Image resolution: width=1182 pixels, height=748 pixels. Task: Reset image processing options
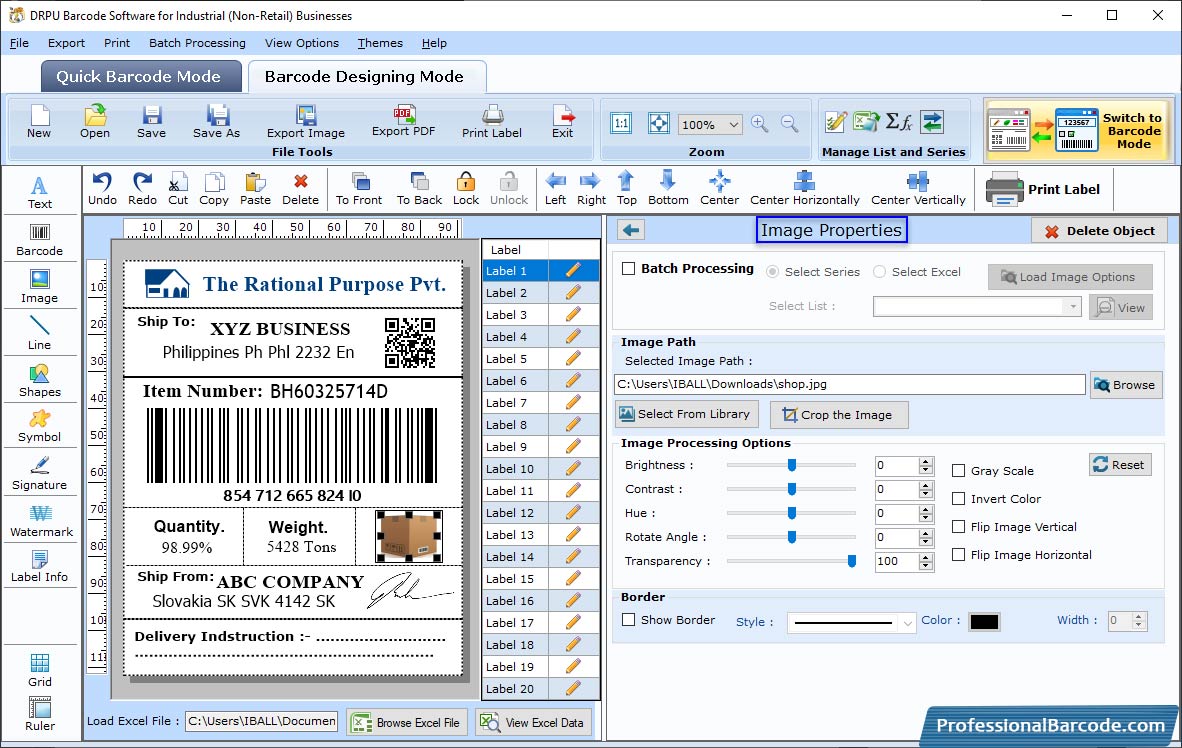pyautogui.click(x=1120, y=464)
